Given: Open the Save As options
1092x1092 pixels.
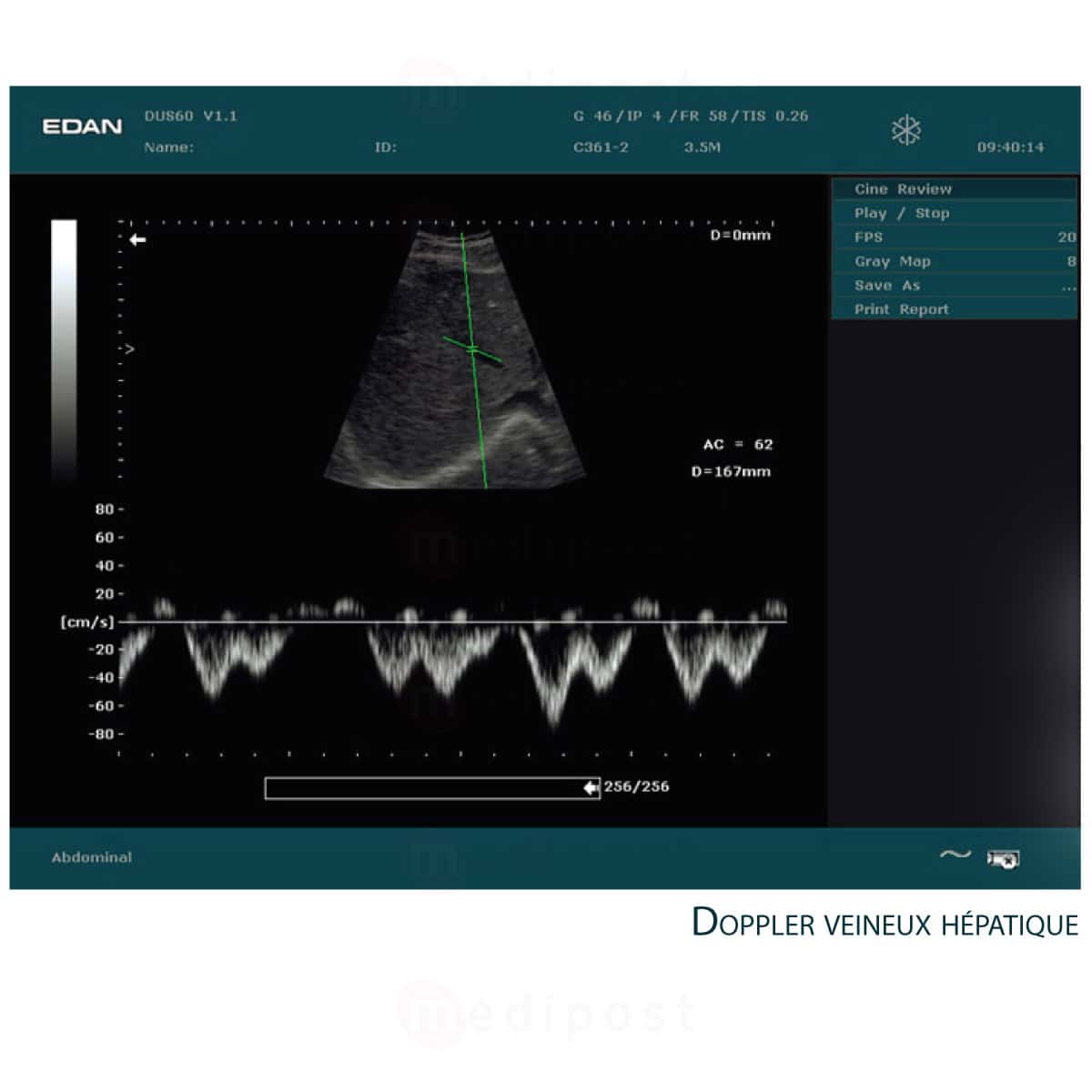Looking at the screenshot, I should click(x=889, y=285).
